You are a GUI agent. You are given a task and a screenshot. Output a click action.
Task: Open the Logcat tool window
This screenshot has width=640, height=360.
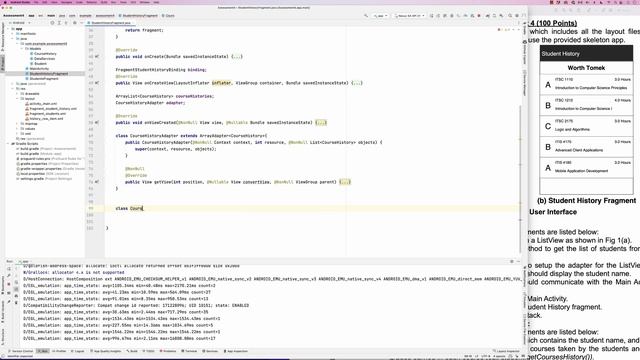click(x=78, y=351)
